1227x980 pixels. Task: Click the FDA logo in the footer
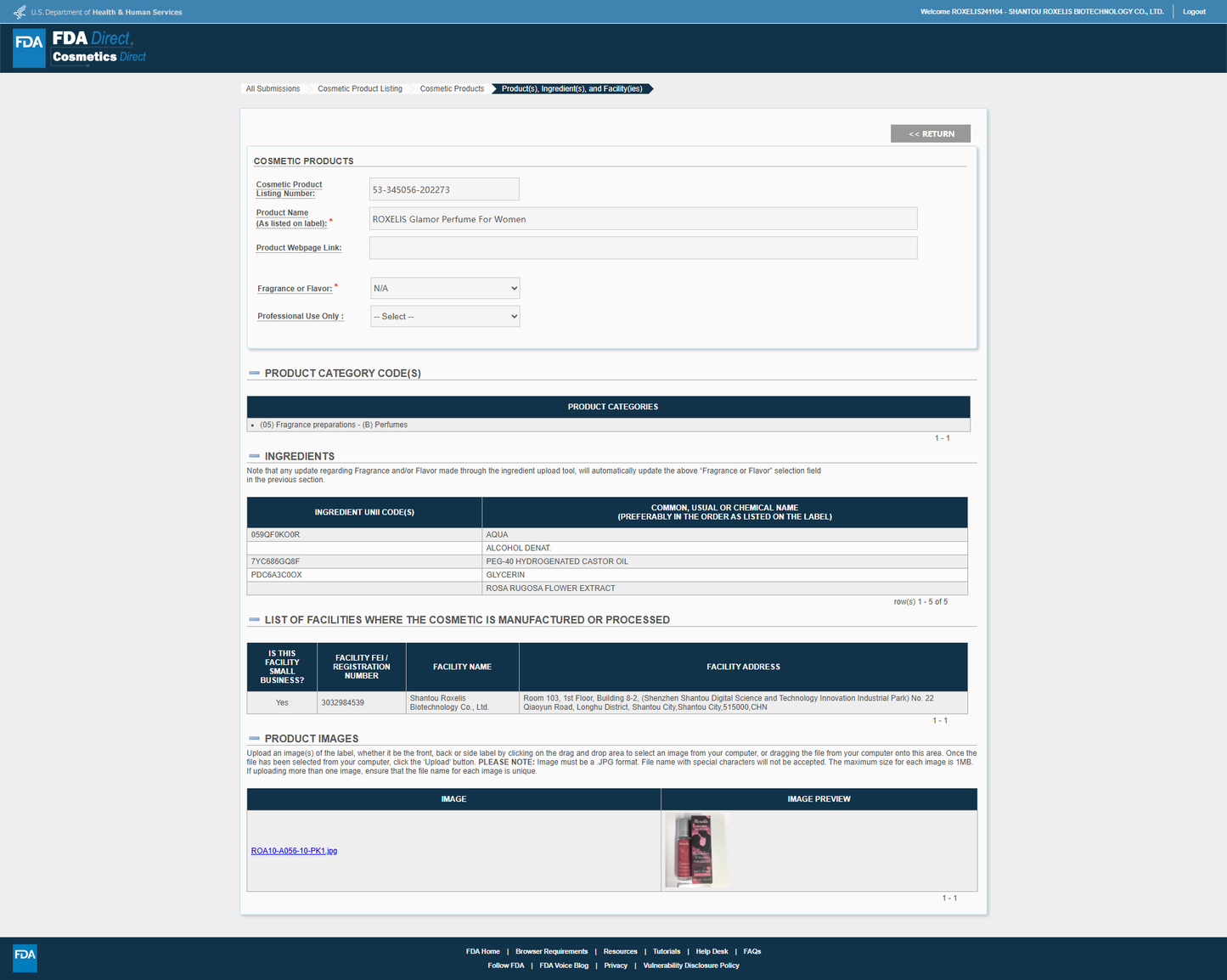point(25,958)
